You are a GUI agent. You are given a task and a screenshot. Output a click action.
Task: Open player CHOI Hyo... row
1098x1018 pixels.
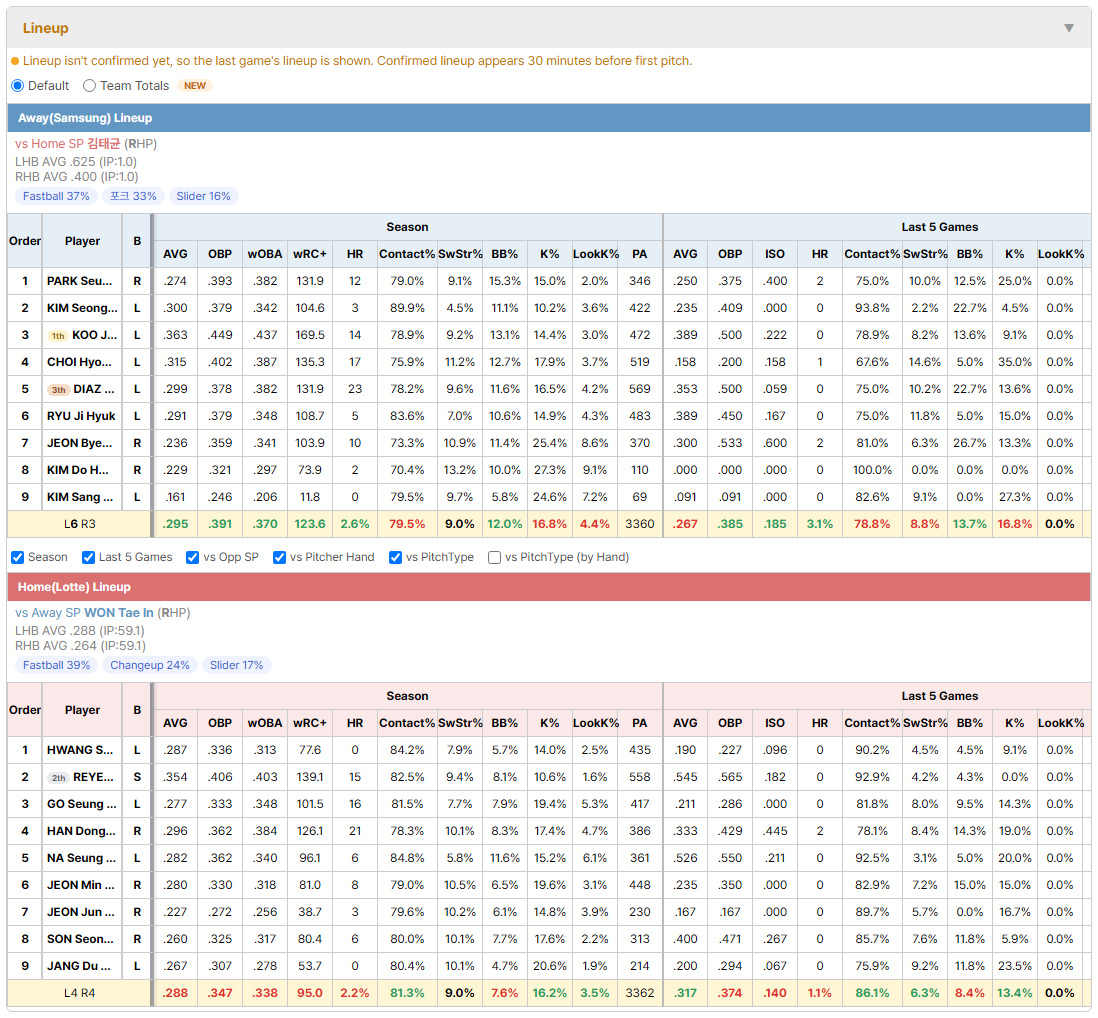79,362
